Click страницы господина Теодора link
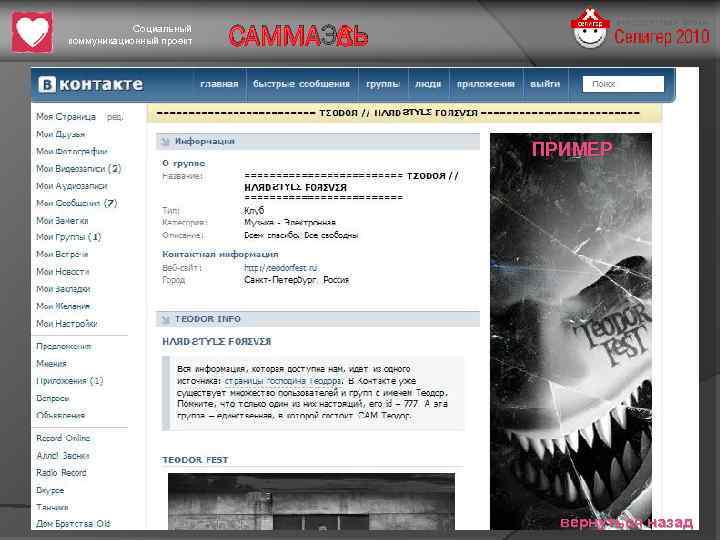 (x=283, y=381)
